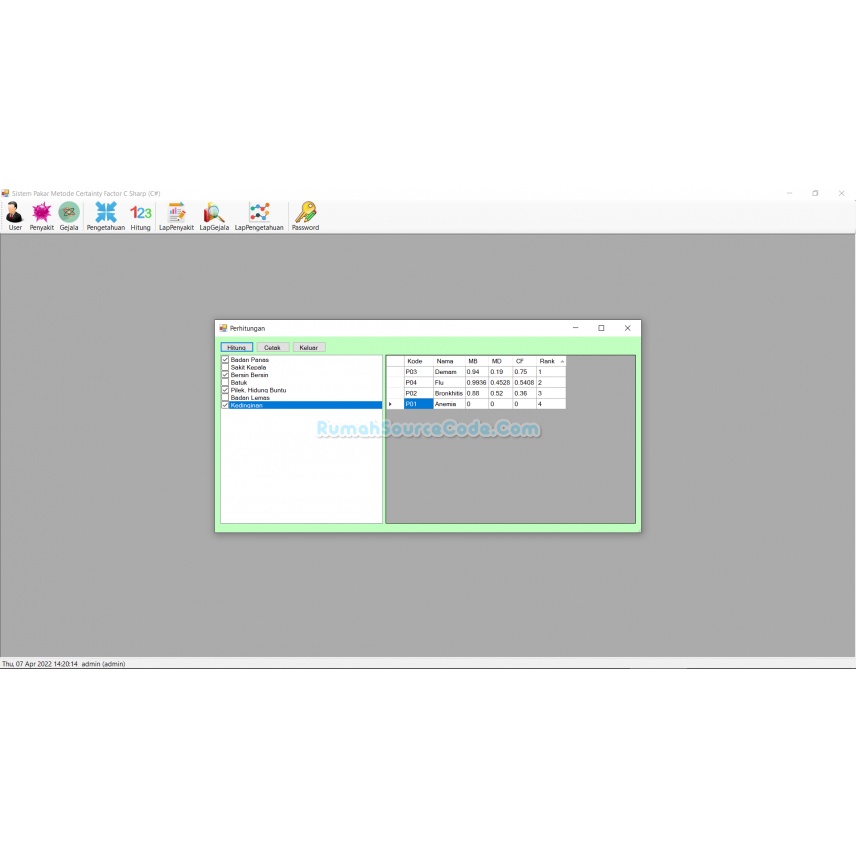Click the Rank column sort arrow
Viewport: 856px width, 856px height.
[x=563, y=361]
